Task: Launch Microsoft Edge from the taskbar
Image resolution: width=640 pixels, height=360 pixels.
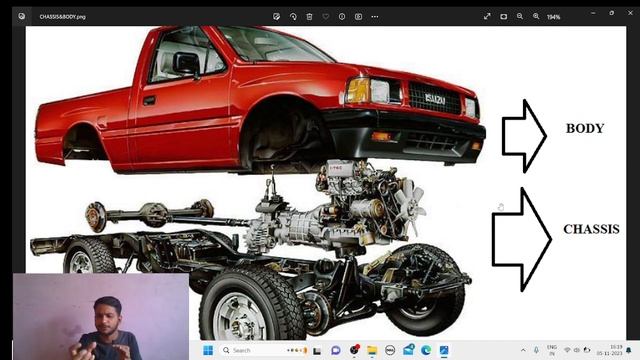Action: pyautogui.click(x=426, y=350)
